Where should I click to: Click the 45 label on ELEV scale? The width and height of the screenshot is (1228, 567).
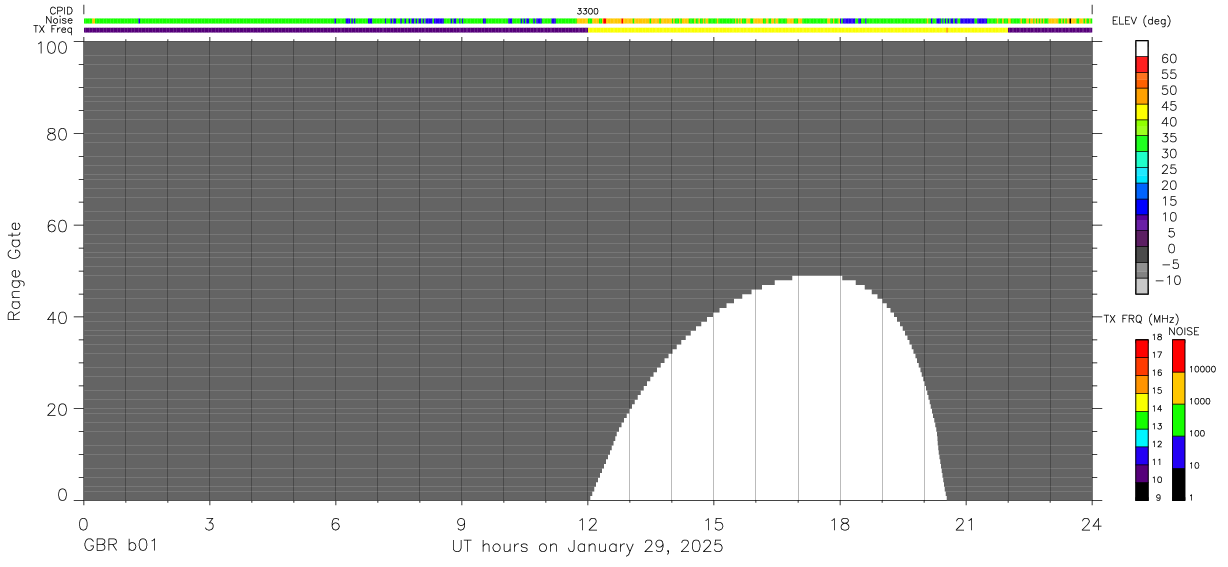pyautogui.click(x=1170, y=106)
